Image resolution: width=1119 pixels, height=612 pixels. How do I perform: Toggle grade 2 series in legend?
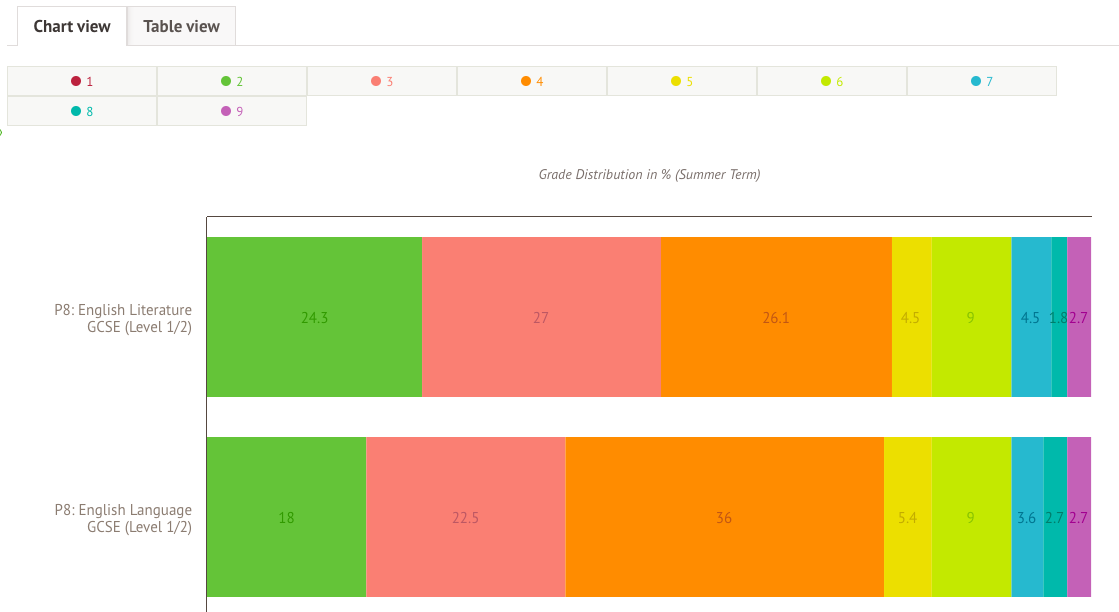tap(232, 81)
